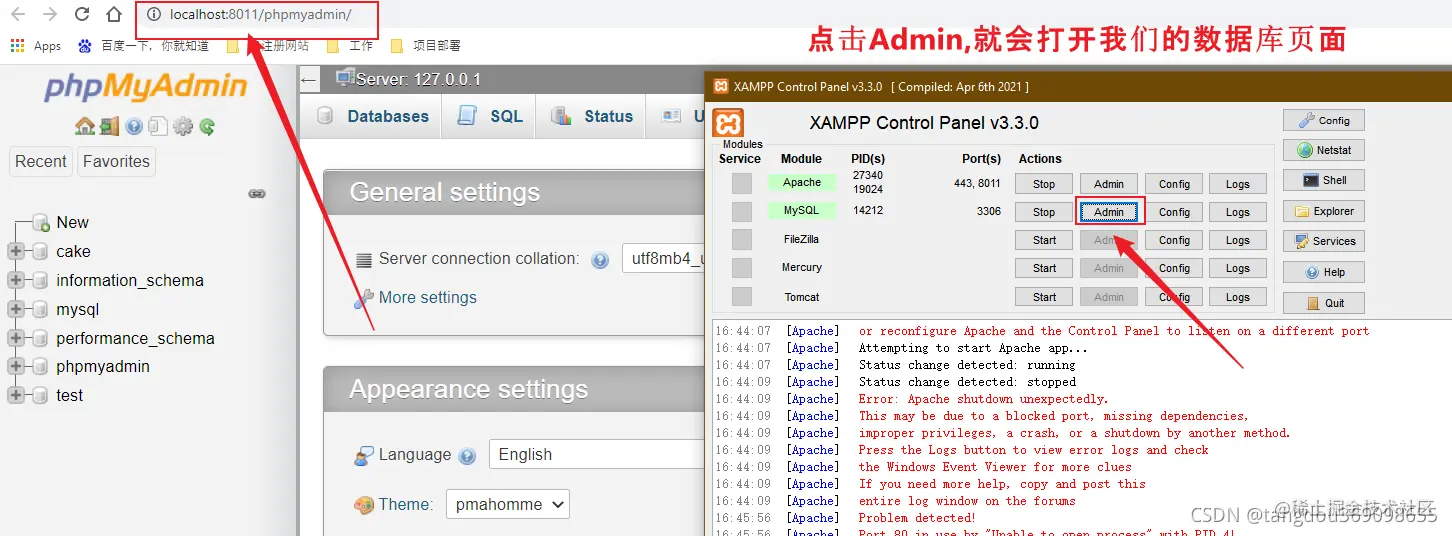
Task: Collapse navigation with the left arrow icon
Action: pos(309,80)
